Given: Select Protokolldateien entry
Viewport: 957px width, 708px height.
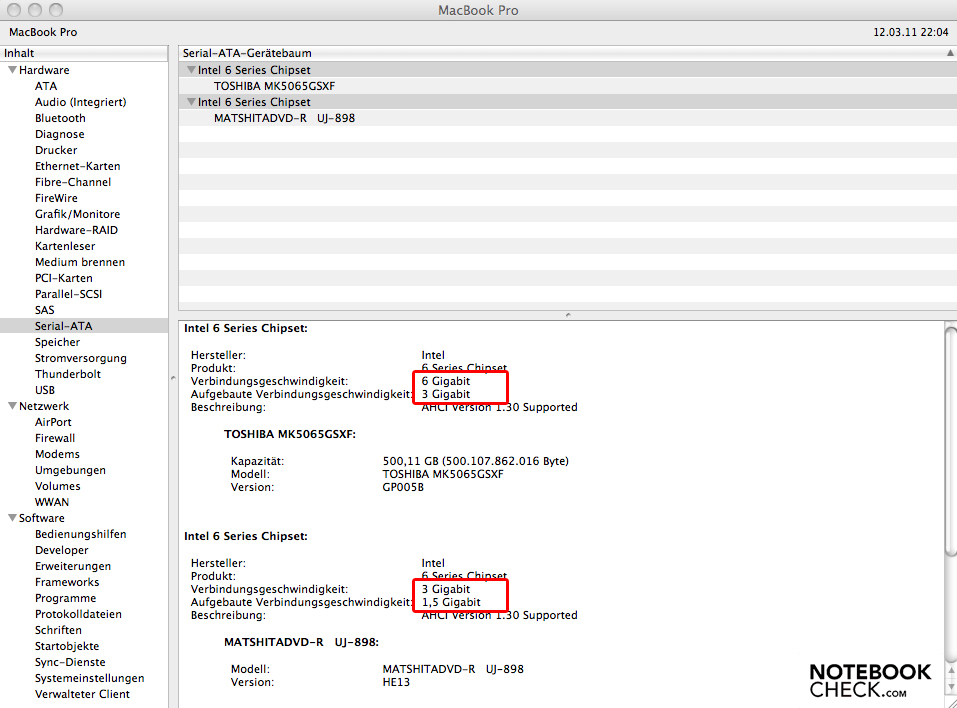Looking at the screenshot, I should coord(78,614).
